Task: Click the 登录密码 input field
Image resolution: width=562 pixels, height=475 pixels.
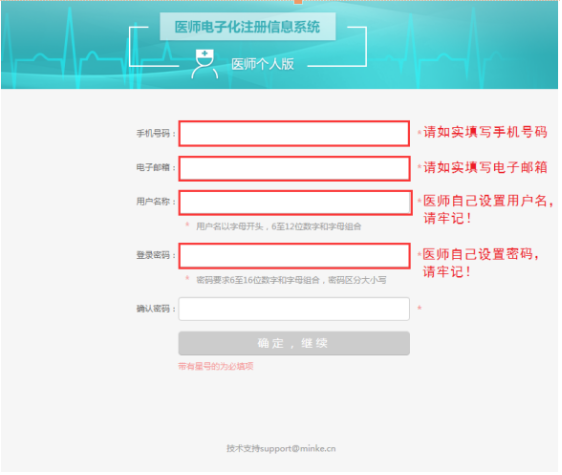Action: 294,256
